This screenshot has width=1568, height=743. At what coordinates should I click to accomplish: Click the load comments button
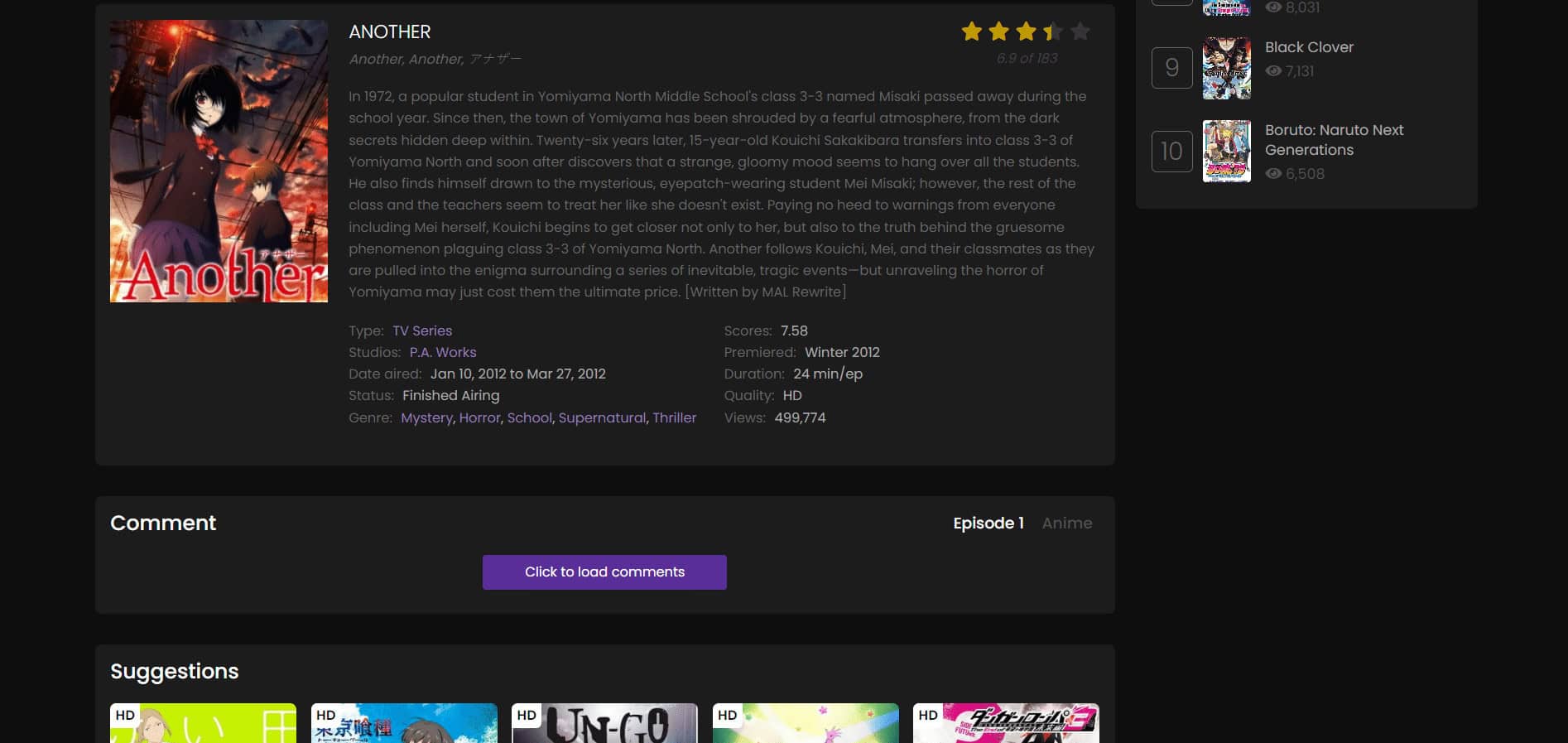pos(604,572)
